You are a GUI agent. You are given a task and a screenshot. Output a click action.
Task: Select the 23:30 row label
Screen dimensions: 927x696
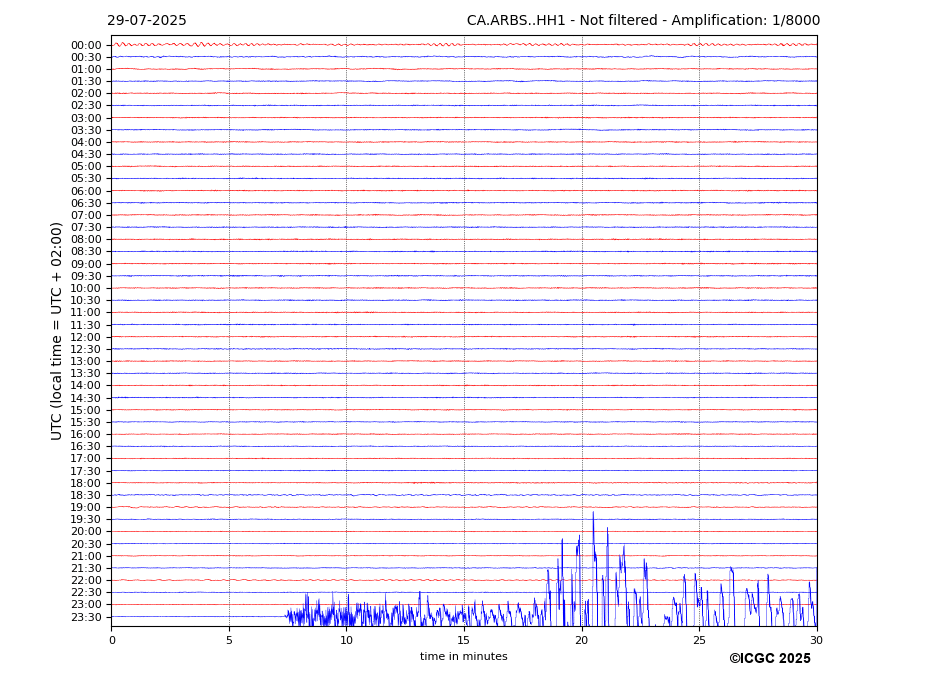[86, 617]
